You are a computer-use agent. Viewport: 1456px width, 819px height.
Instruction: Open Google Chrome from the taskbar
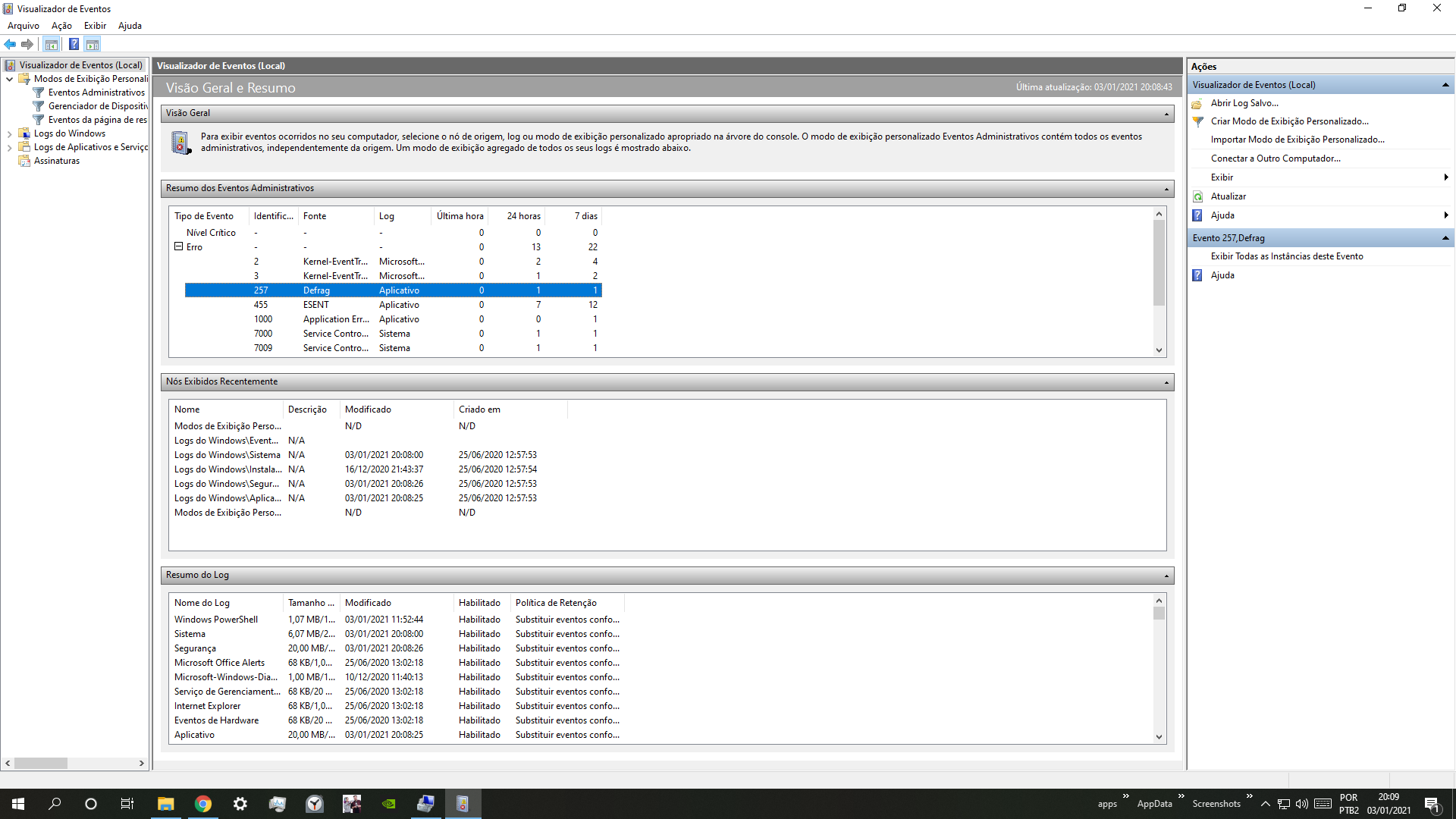[x=202, y=804]
